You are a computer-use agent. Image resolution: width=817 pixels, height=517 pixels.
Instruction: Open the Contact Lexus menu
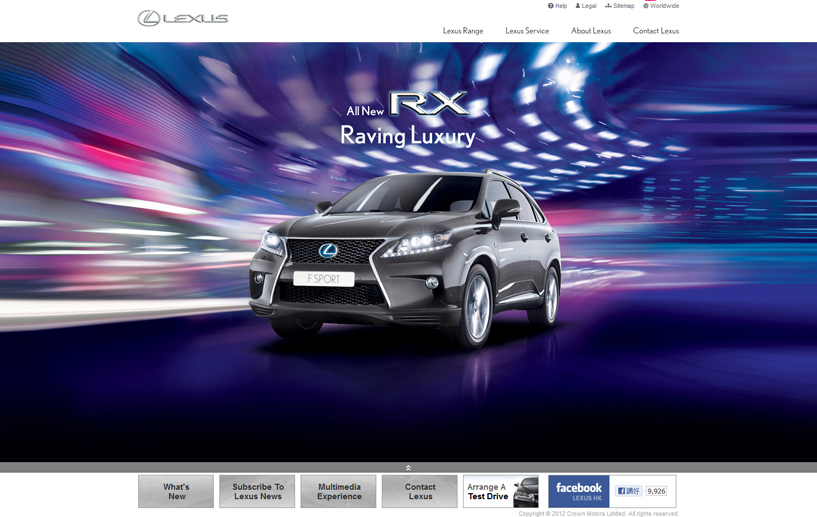click(x=655, y=31)
